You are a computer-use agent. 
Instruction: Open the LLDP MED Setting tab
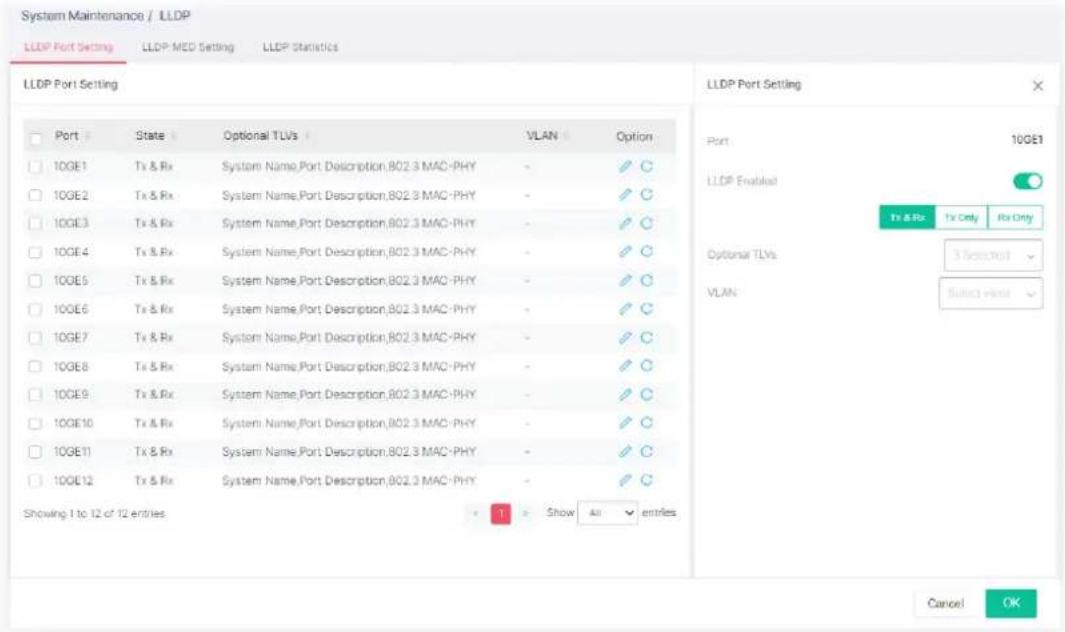[188, 47]
